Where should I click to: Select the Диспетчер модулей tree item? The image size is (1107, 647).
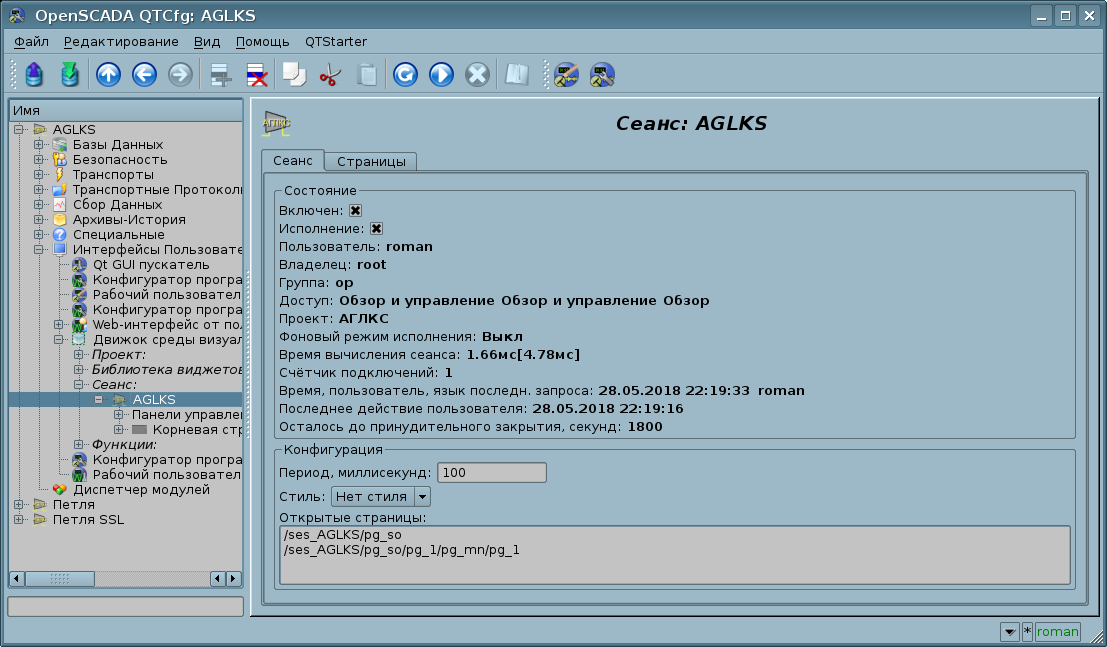141,489
